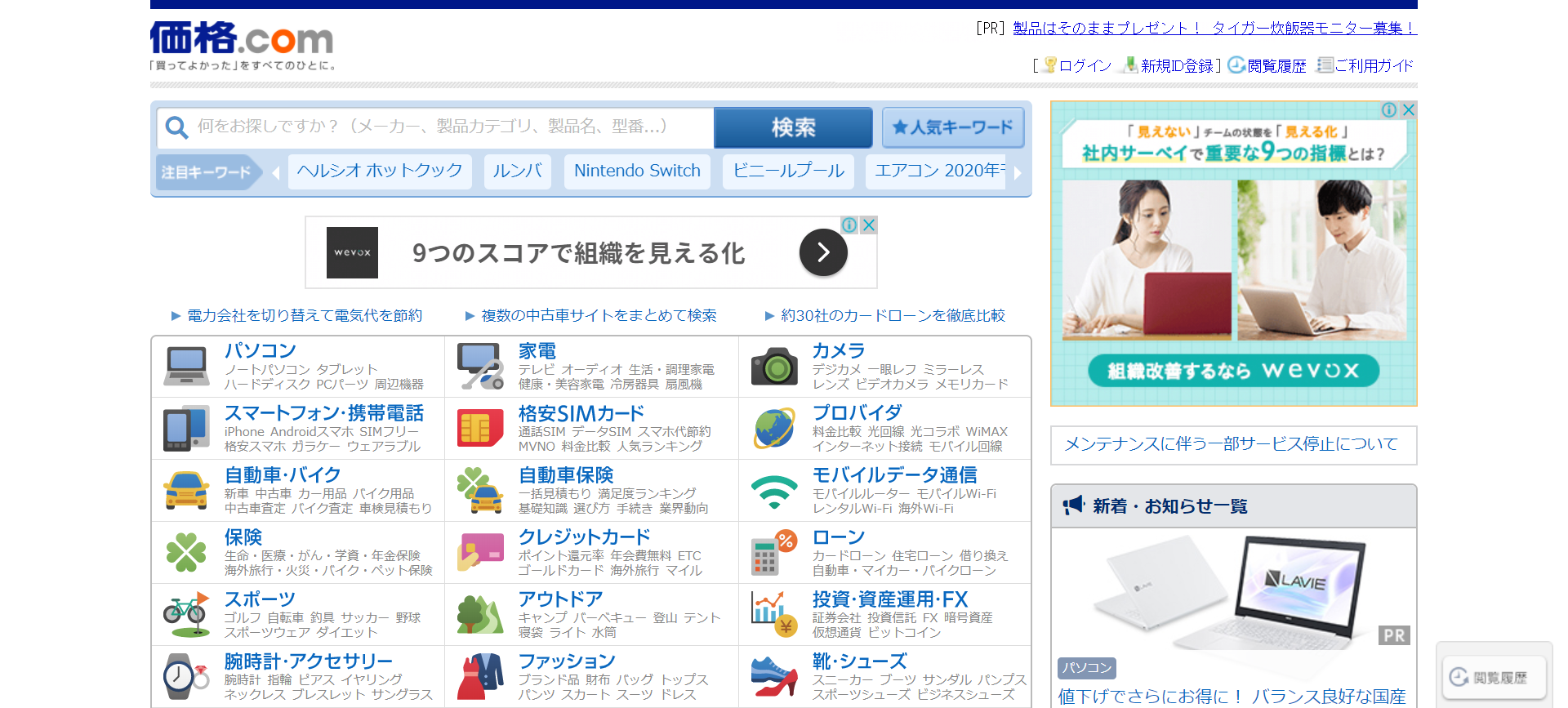Open the 人気キーワード button
The height and width of the screenshot is (708, 1568).
[x=953, y=127]
